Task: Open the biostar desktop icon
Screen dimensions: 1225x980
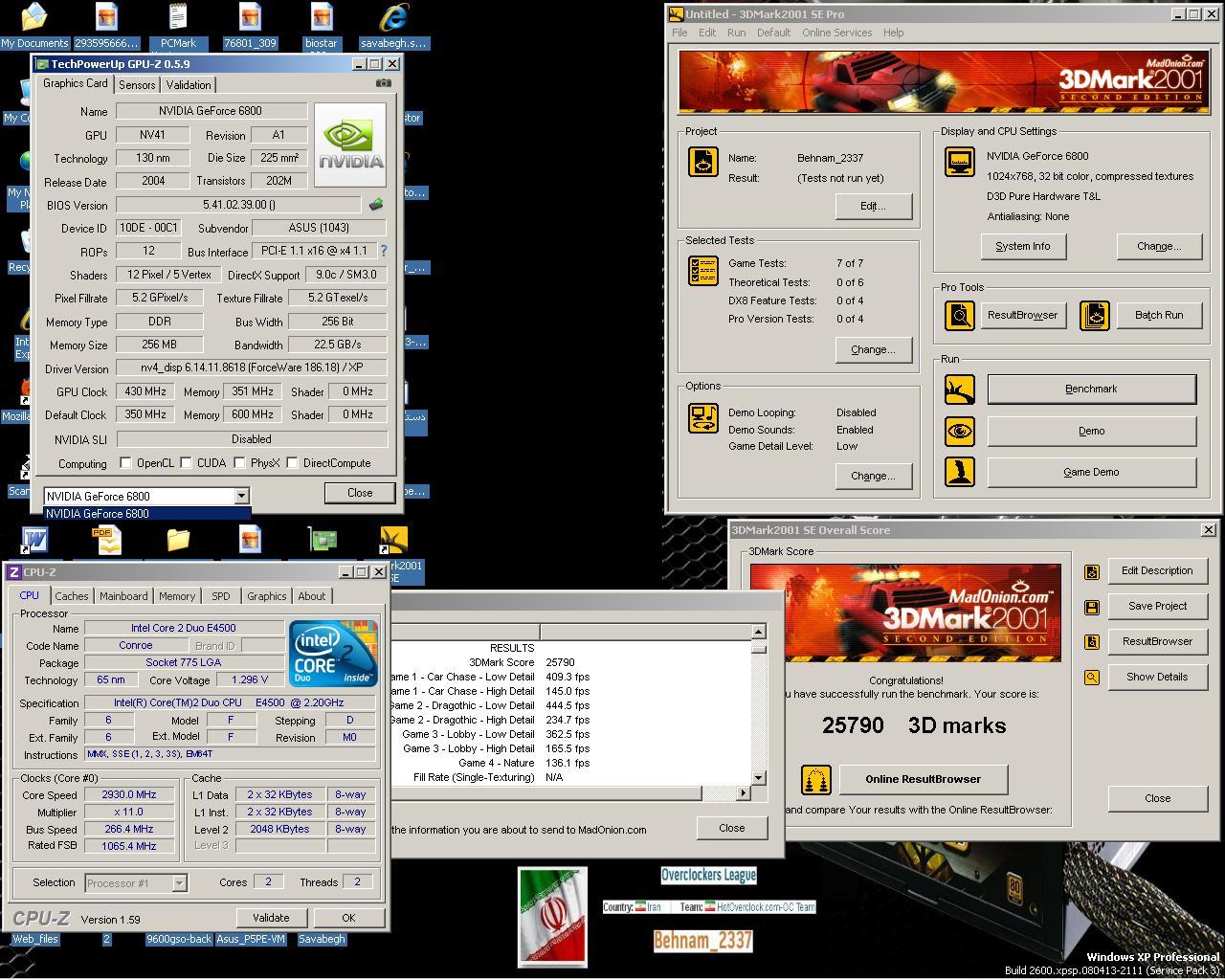Action: 322,26
